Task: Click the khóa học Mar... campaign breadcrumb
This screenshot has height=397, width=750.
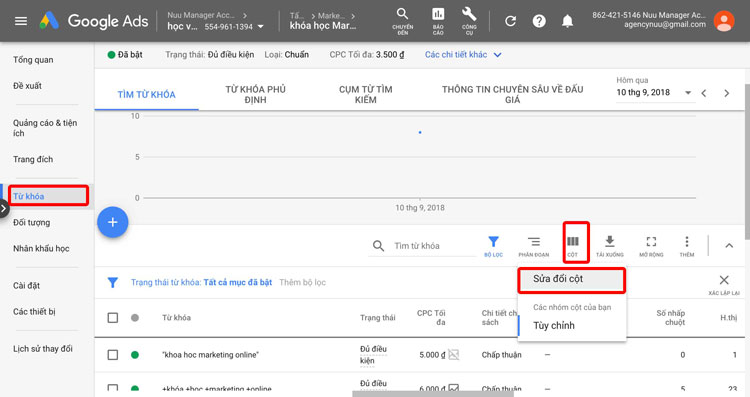Action: coord(323,26)
